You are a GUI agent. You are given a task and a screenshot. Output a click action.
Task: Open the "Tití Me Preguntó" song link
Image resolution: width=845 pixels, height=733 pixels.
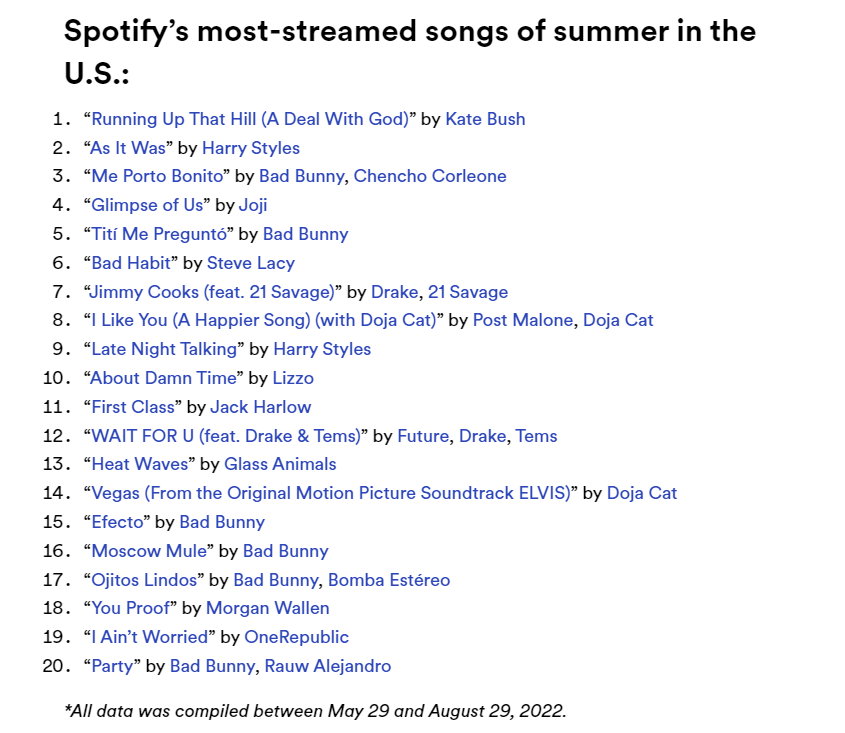click(160, 234)
